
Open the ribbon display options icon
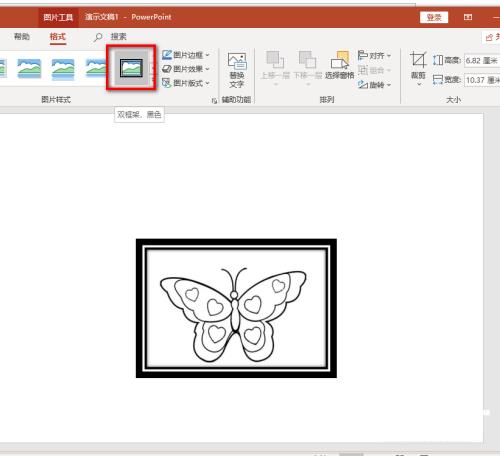[x=468, y=17]
